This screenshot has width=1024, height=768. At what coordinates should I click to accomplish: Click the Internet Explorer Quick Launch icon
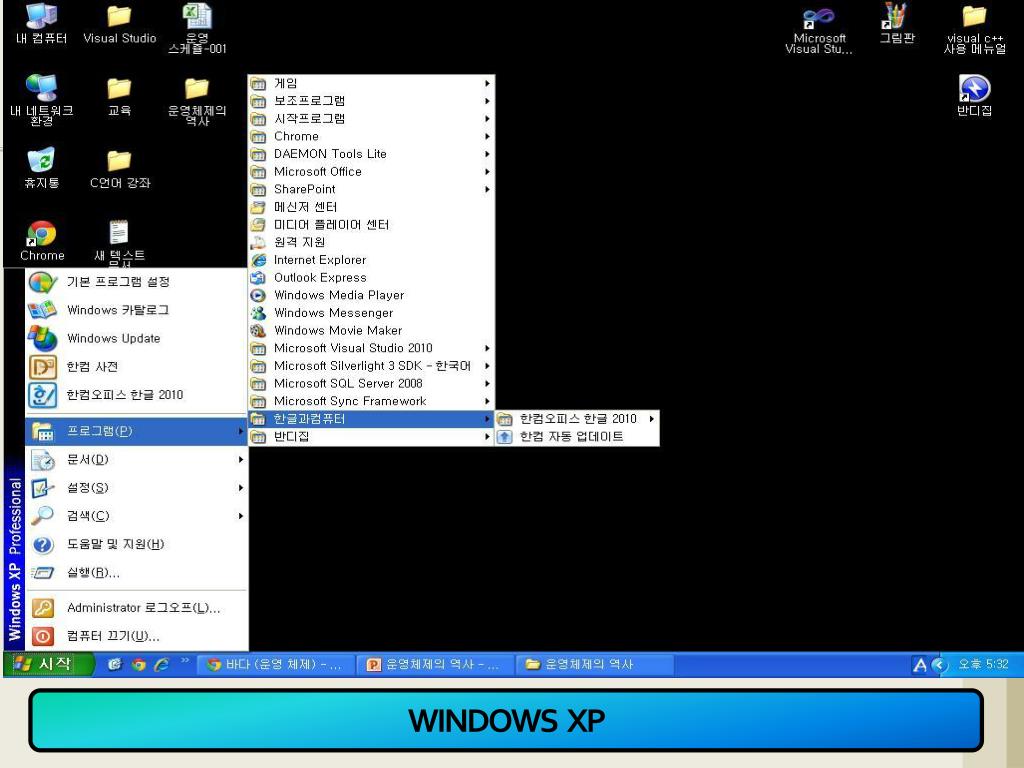(161, 665)
